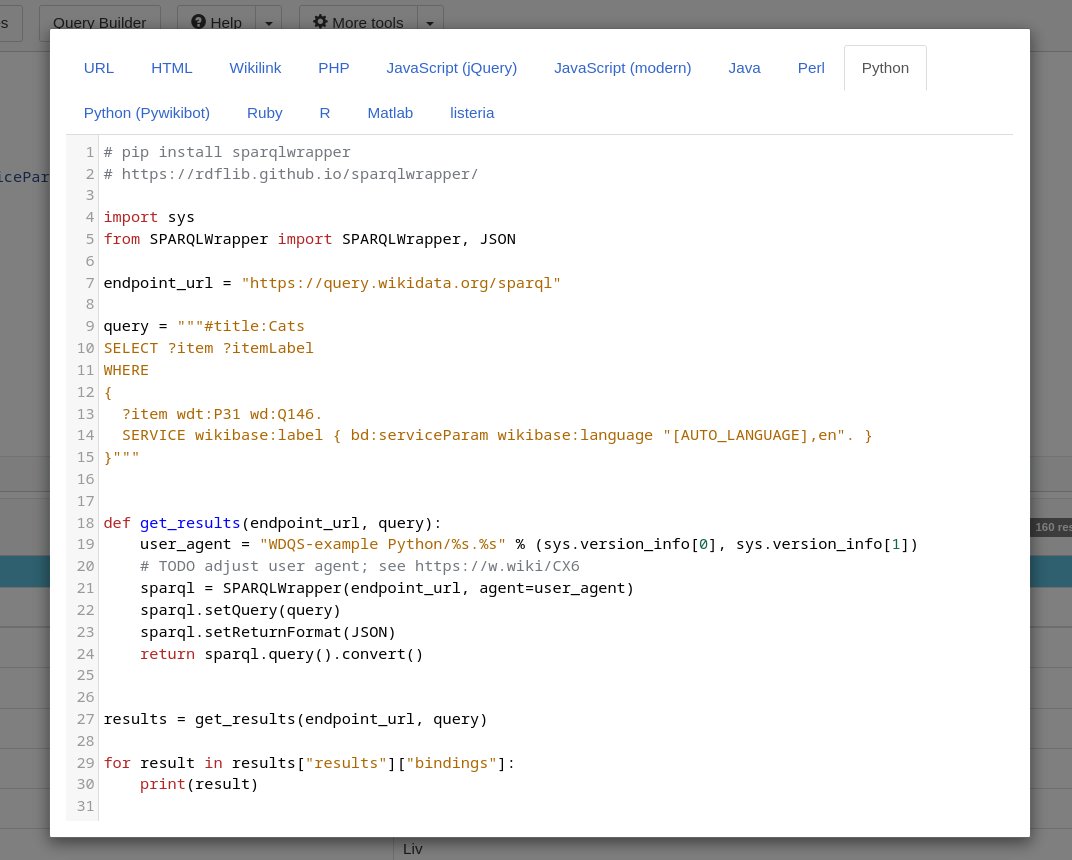Click the 'import sys' line
The height and width of the screenshot is (860, 1072).
click(x=149, y=217)
